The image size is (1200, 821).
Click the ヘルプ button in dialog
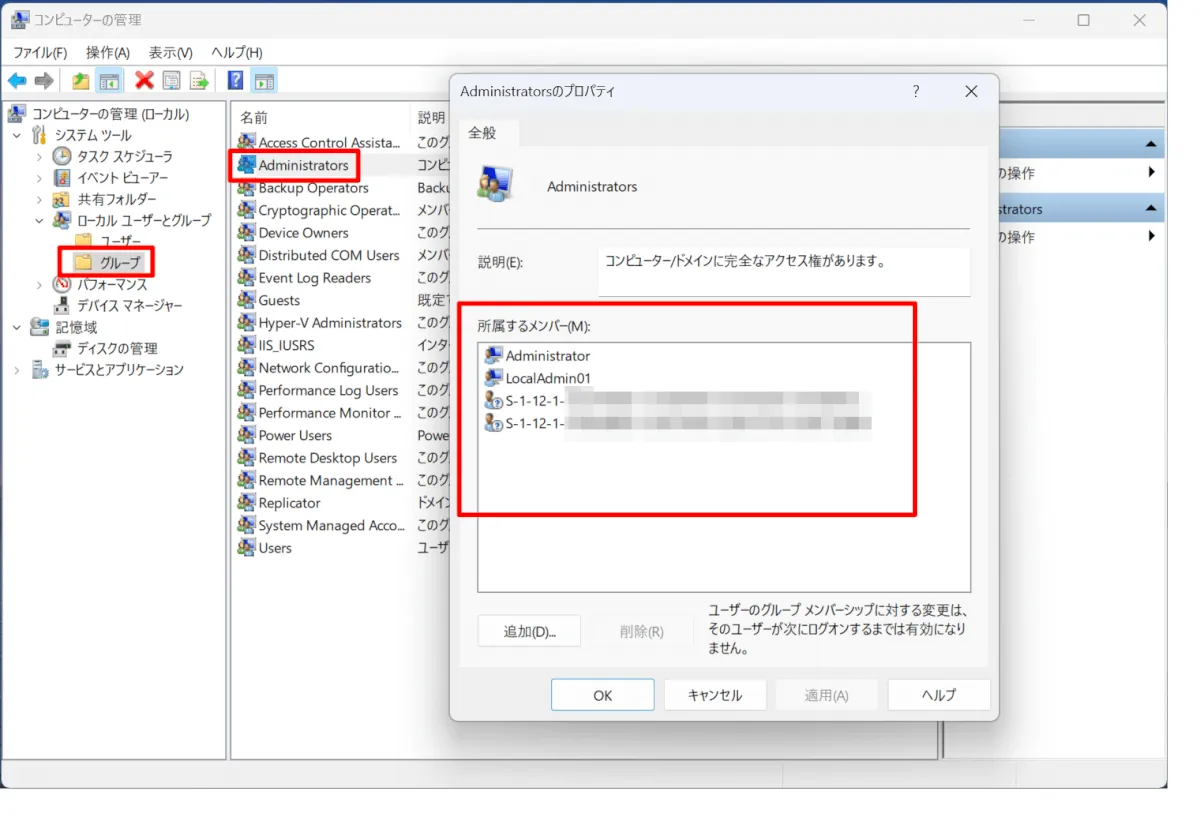(x=939, y=695)
